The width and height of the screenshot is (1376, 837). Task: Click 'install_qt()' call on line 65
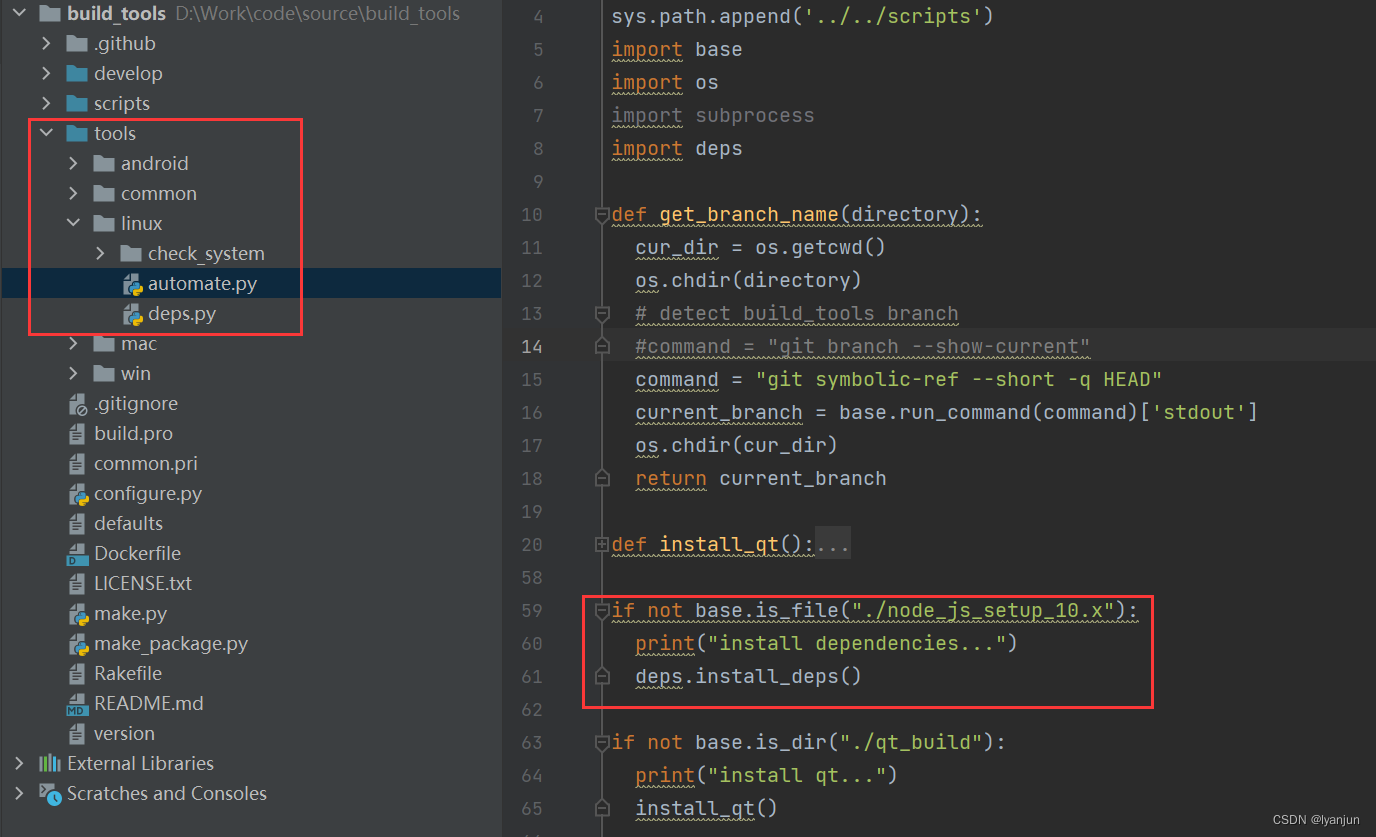click(706, 808)
